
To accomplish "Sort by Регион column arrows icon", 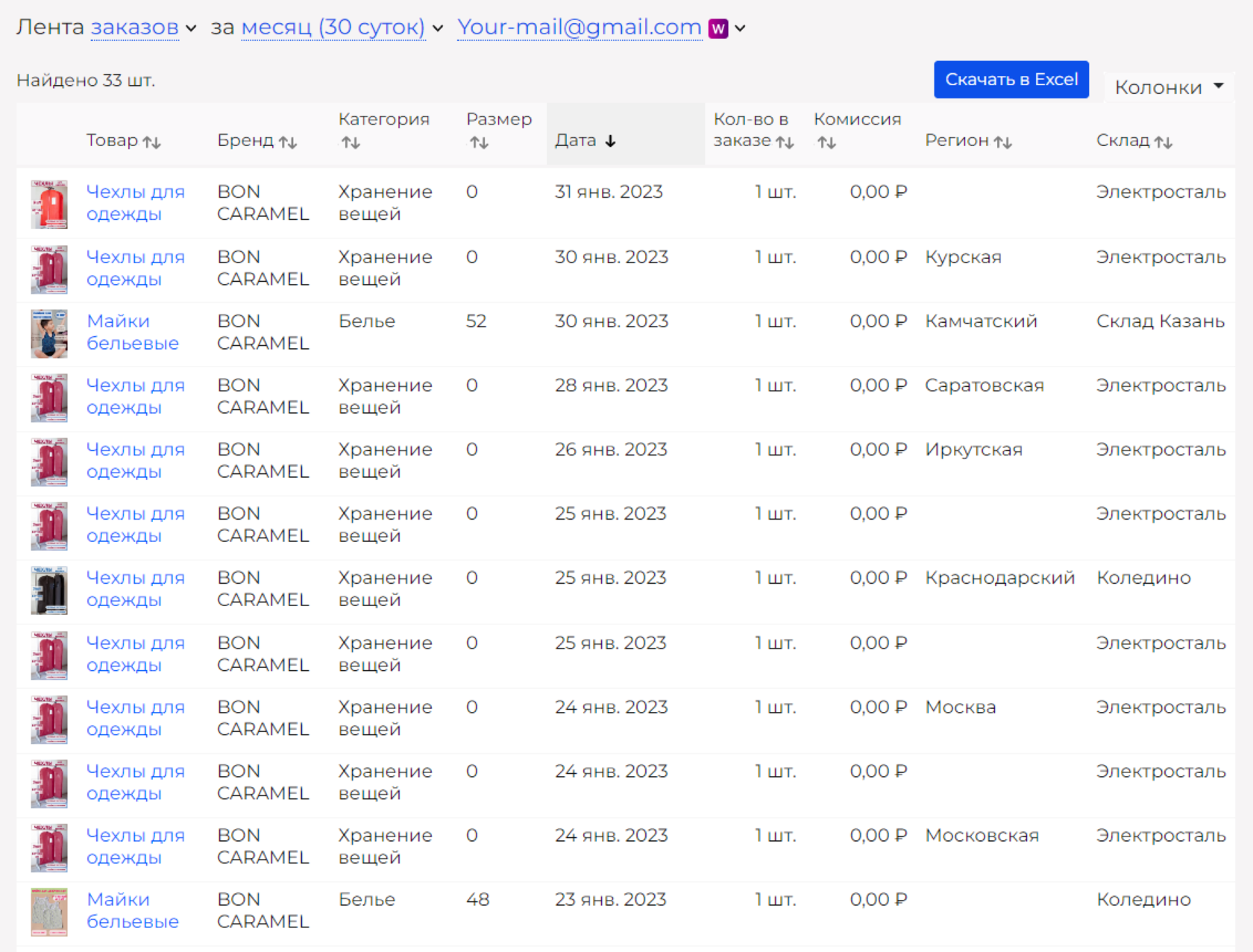I will point(1003,142).
